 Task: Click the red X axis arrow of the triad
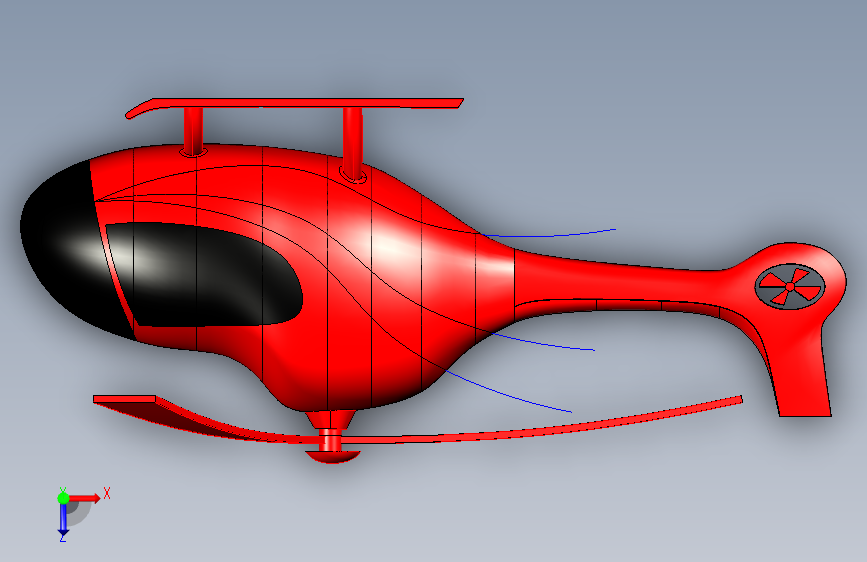[x=86, y=498]
